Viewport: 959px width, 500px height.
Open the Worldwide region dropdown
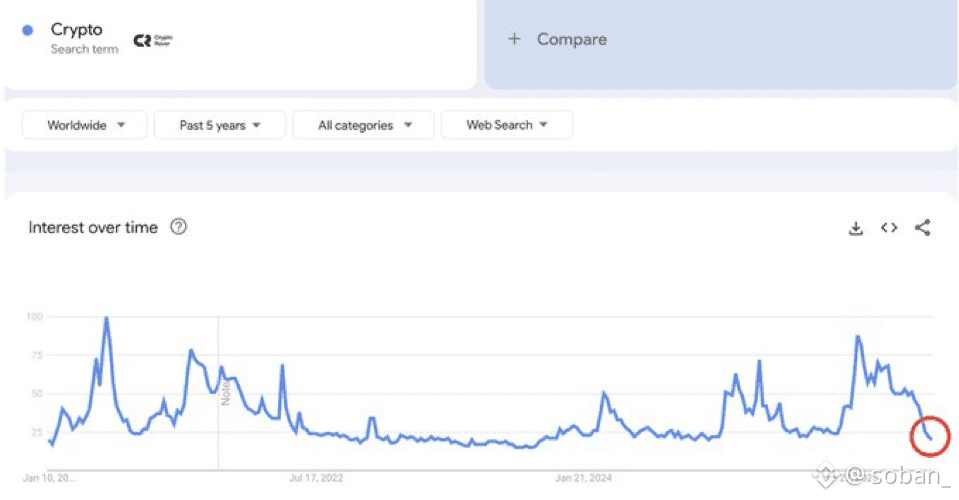pyautogui.click(x=86, y=125)
